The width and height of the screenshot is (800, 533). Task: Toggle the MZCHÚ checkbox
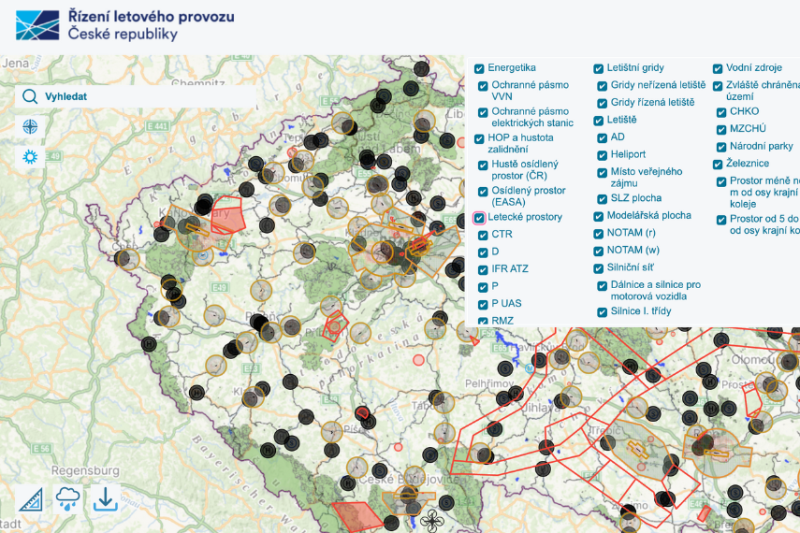pyautogui.click(x=721, y=130)
